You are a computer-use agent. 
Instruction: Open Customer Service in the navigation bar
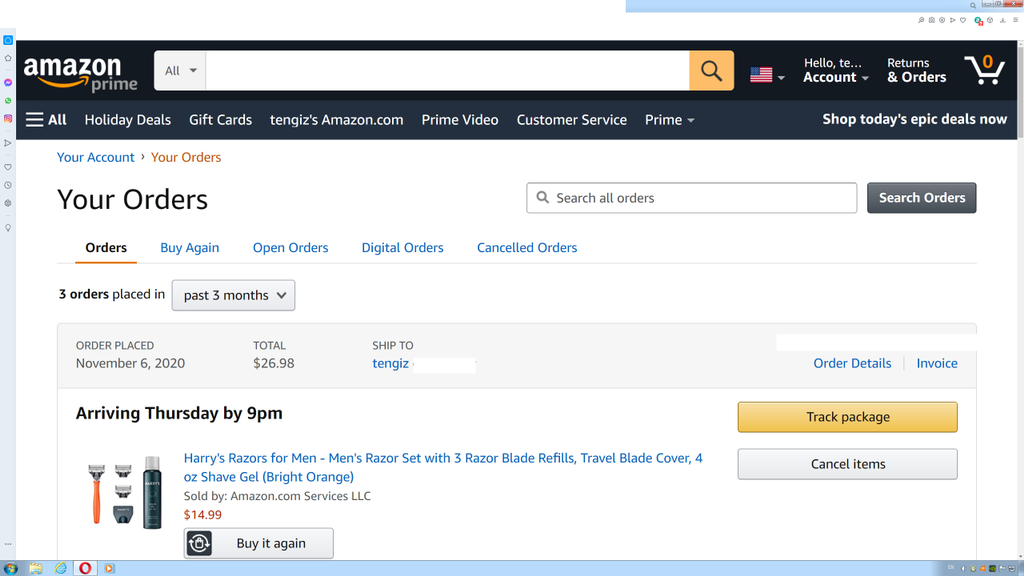pos(571,120)
